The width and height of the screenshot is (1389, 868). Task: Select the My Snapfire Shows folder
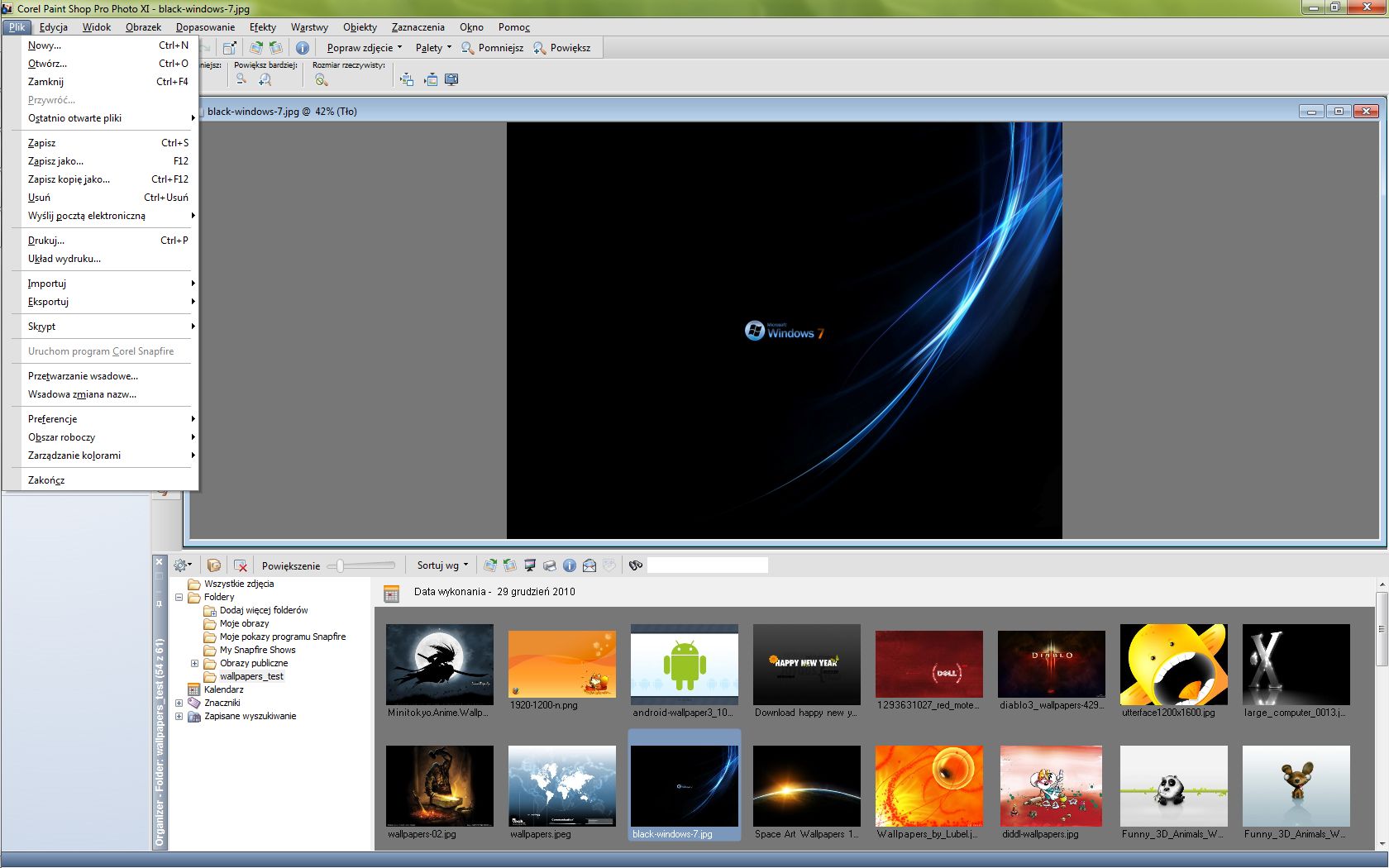[x=257, y=650]
